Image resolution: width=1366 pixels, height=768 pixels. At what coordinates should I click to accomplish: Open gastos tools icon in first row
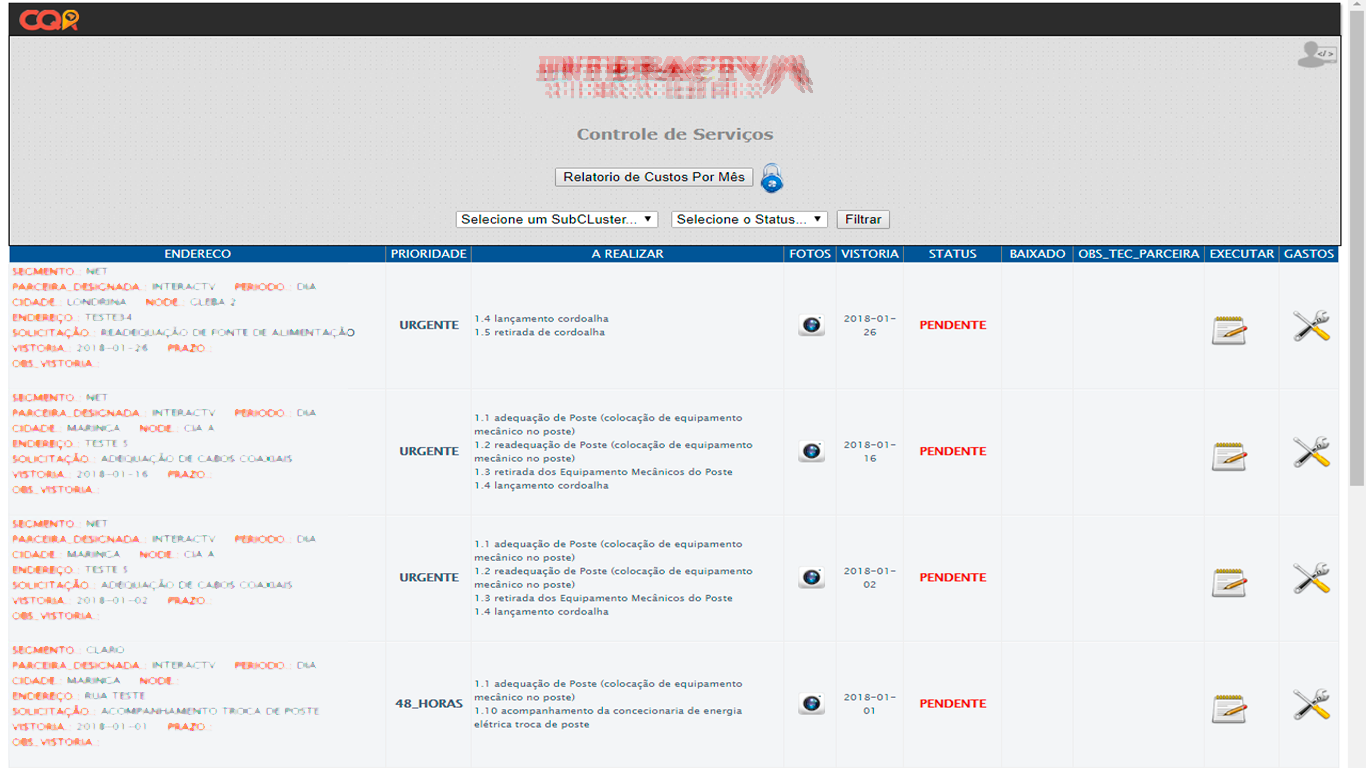pos(1310,326)
